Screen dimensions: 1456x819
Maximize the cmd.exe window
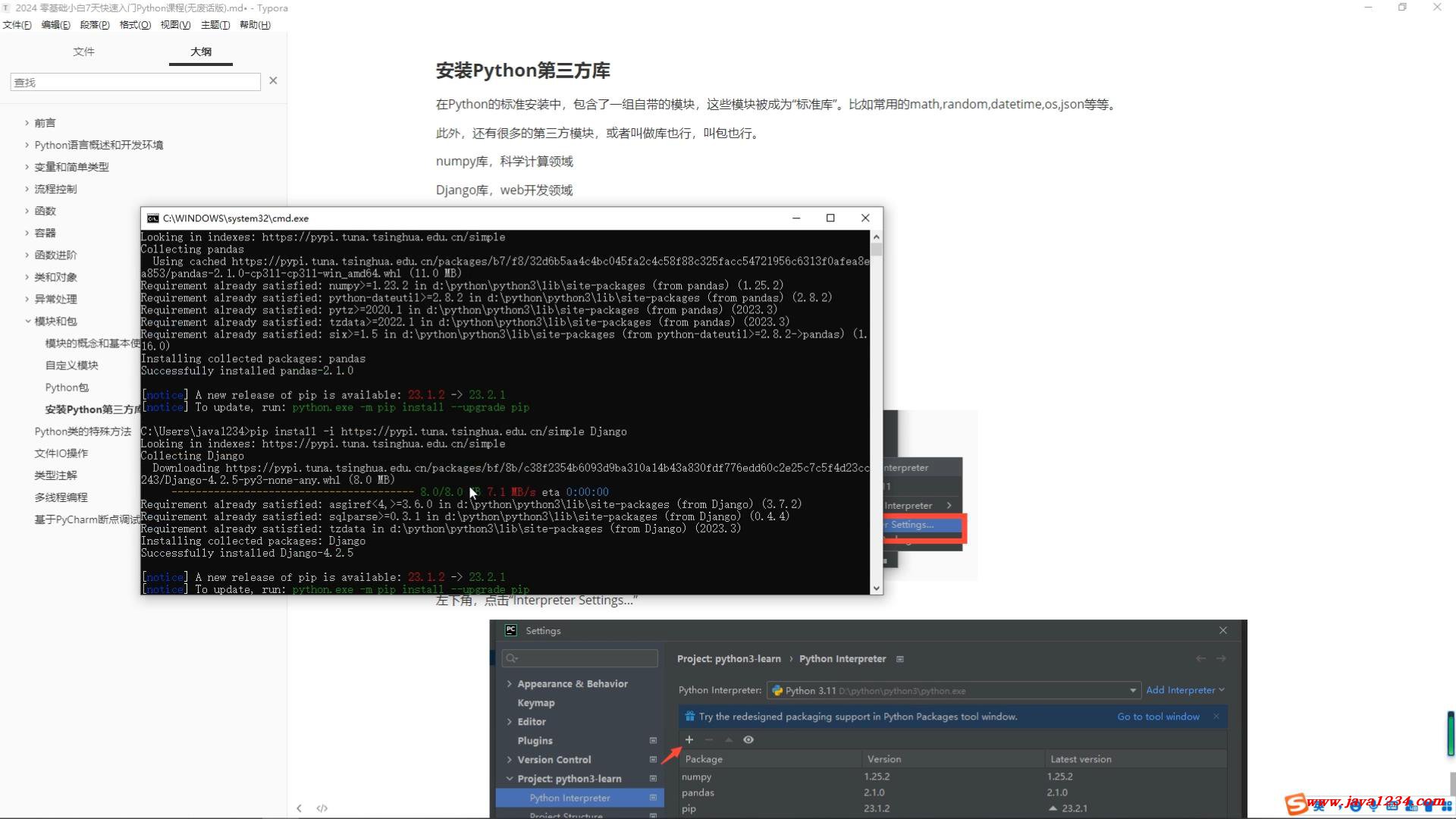[830, 218]
